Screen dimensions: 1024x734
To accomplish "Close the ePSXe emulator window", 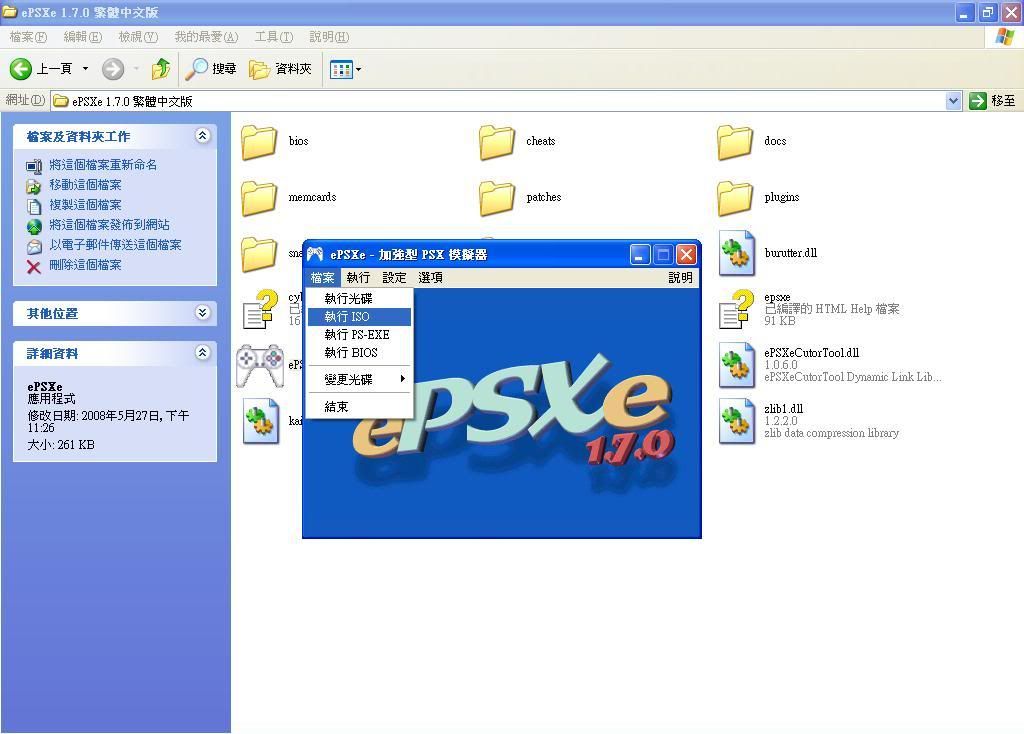I will [686, 255].
